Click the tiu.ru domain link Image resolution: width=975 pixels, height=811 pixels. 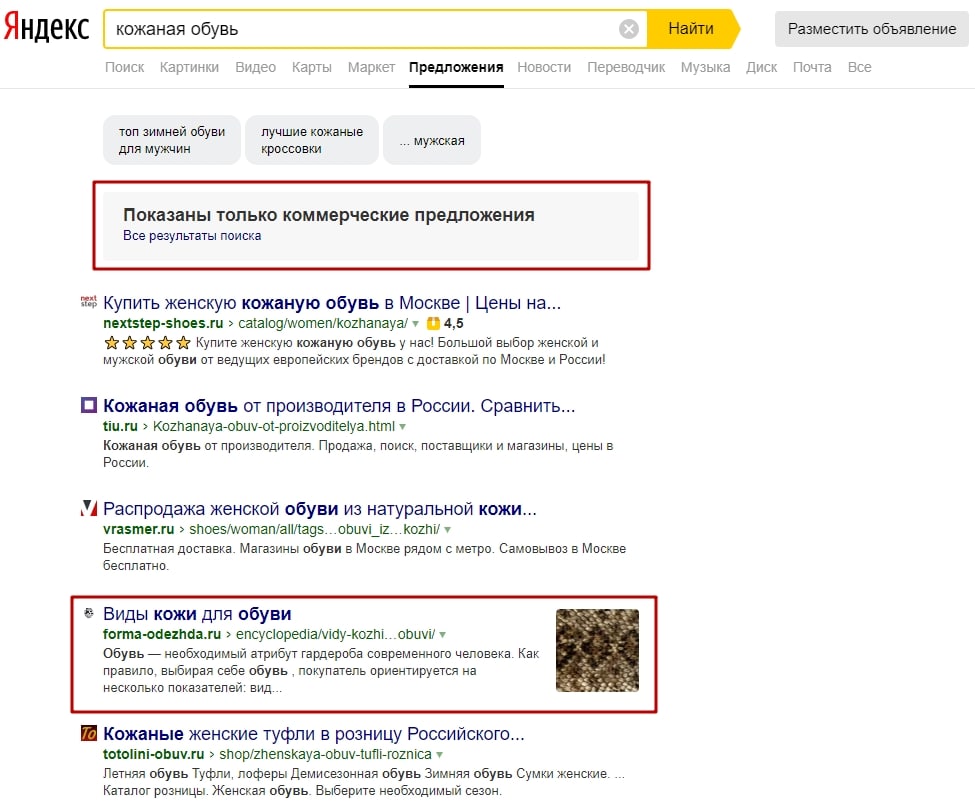(120, 426)
